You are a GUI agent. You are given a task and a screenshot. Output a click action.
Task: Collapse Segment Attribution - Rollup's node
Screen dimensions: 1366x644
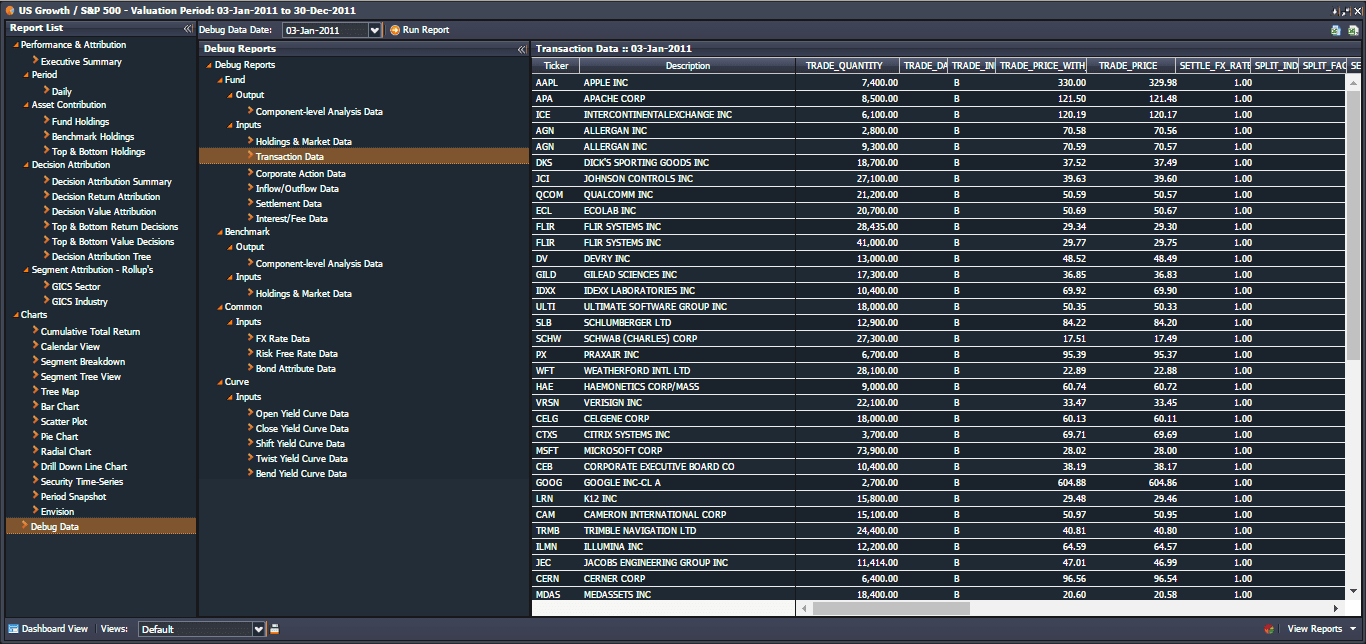(26, 270)
